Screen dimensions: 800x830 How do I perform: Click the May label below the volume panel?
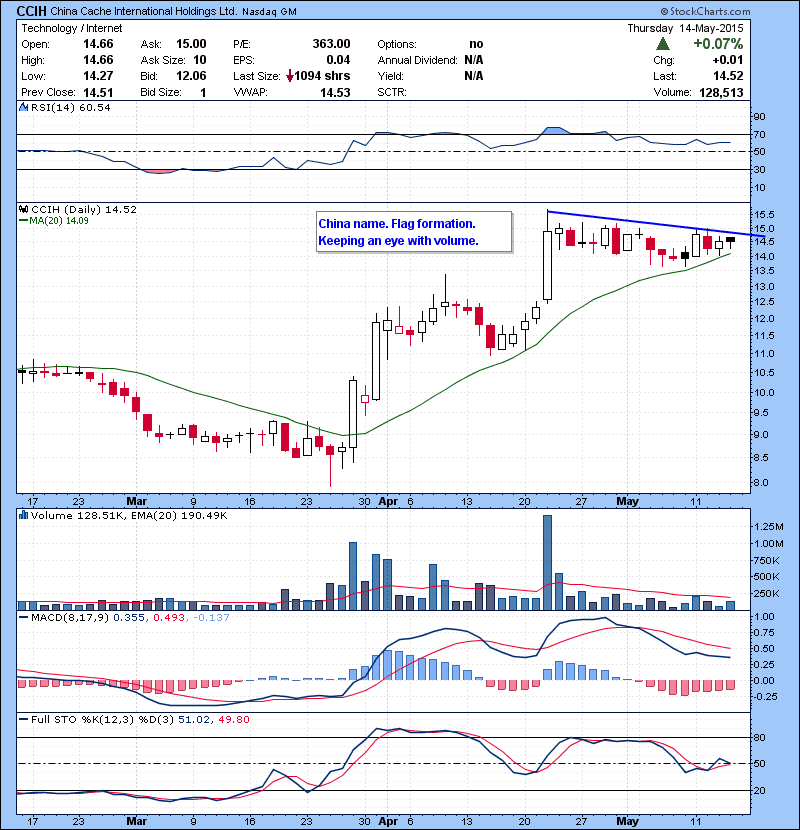tap(627, 500)
